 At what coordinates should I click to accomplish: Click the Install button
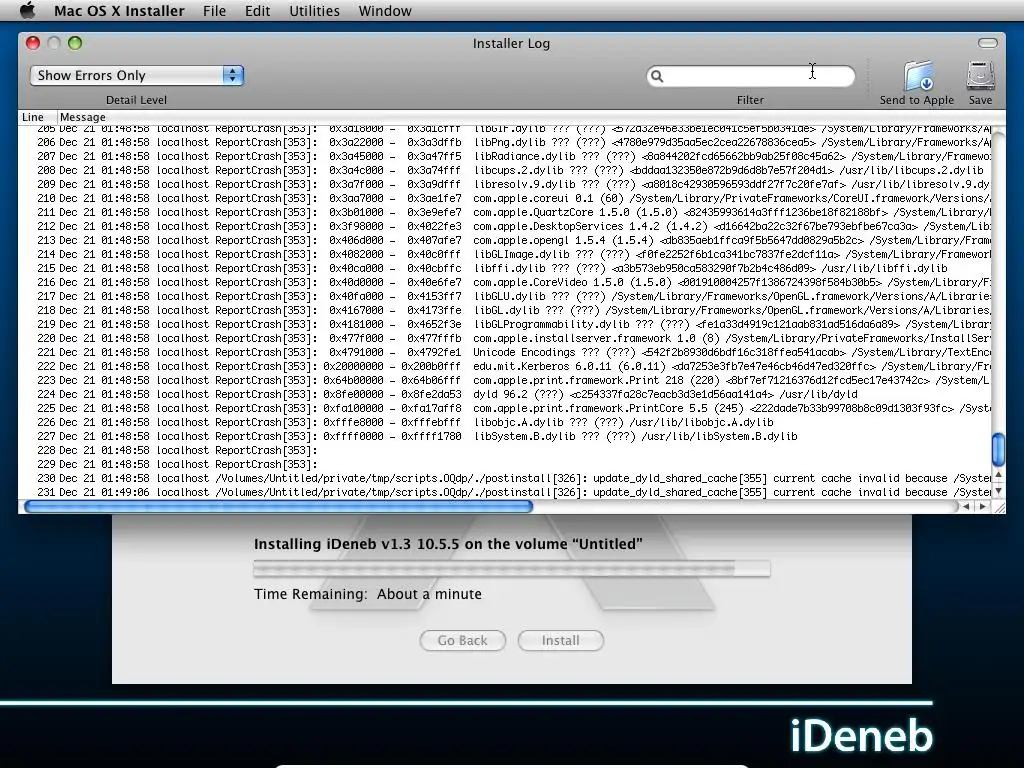(x=560, y=641)
